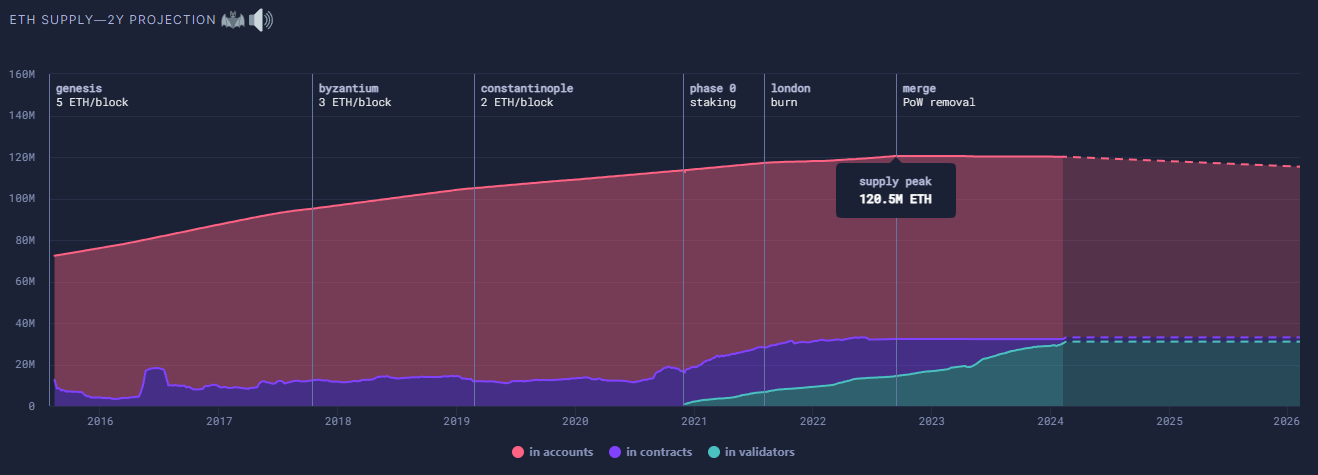
Task: Click the 2026 label on the x-axis
Action: pos(1288,421)
